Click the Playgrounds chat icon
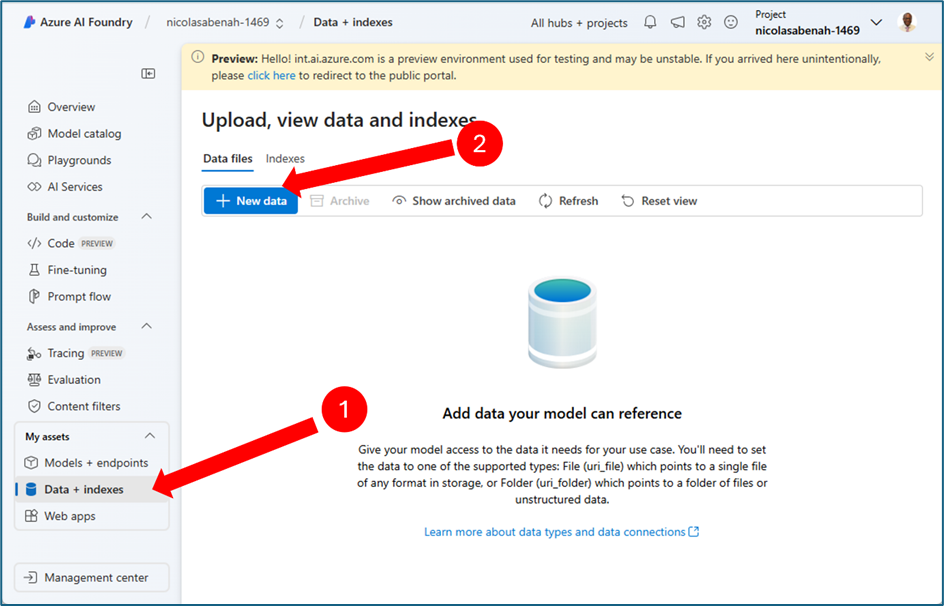 [34, 160]
